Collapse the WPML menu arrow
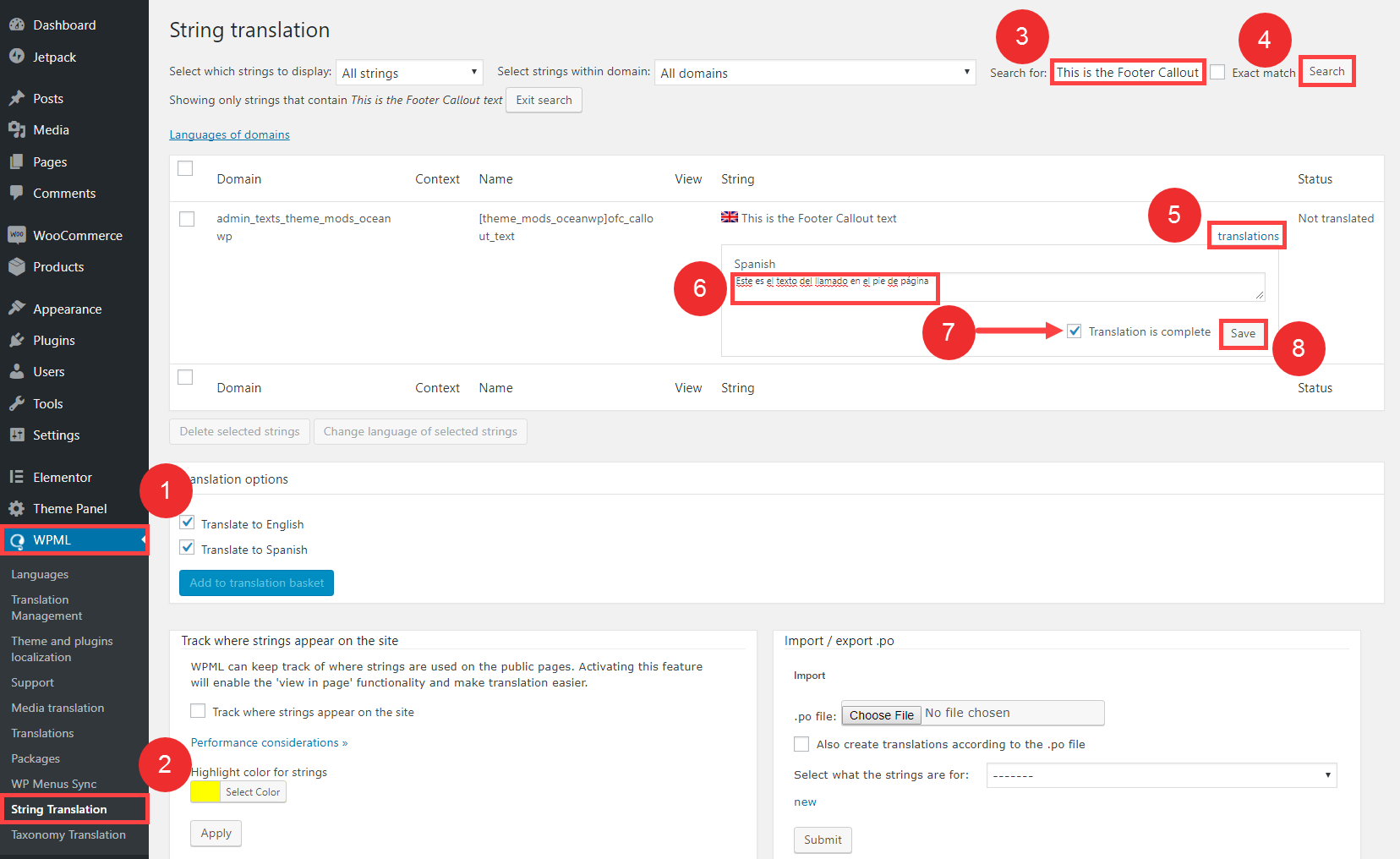The width and height of the screenshot is (1400, 859). pyautogui.click(x=144, y=539)
